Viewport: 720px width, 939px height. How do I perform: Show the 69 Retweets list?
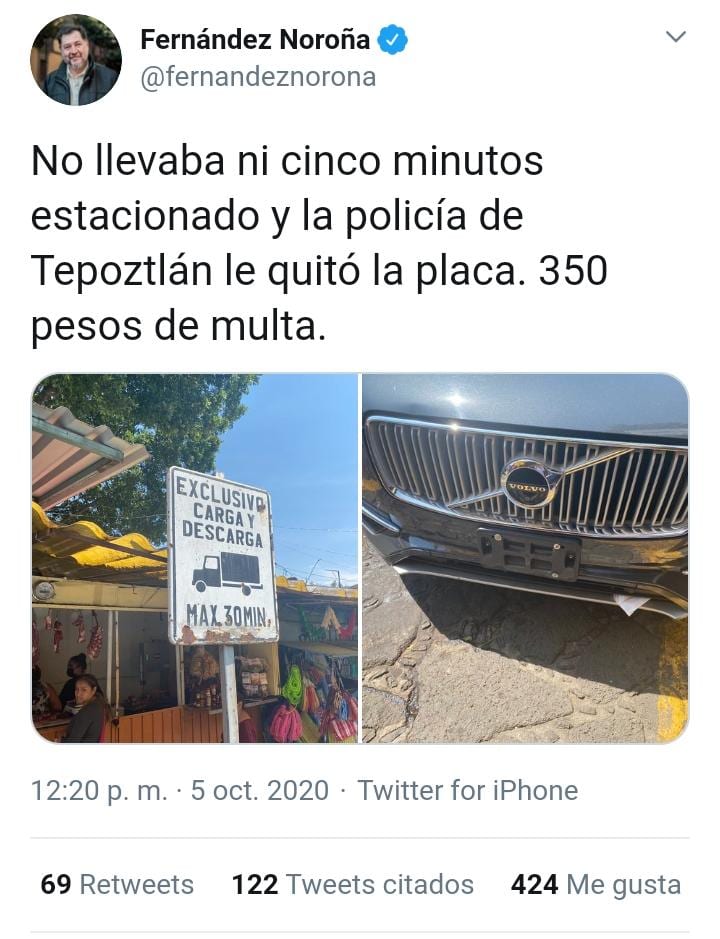coord(117,885)
